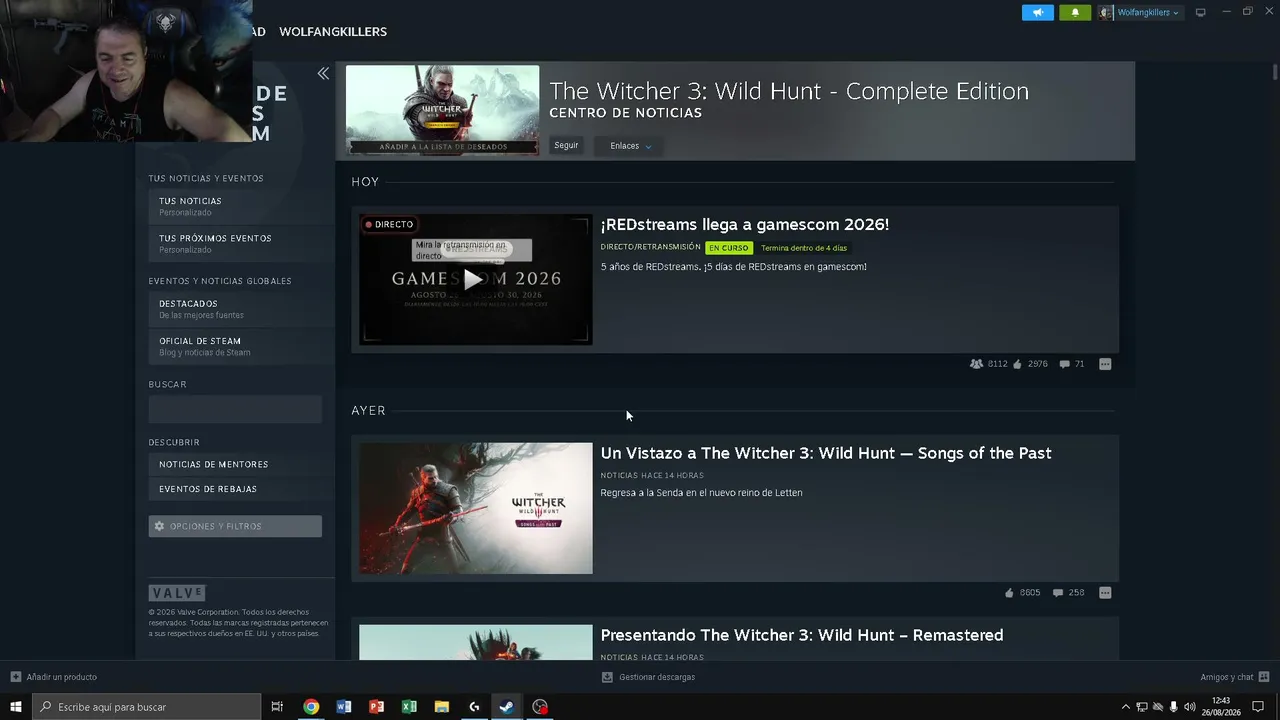The image size is (1280, 720).
Task: Launch Google Chrome from the taskbar
Action: [311, 707]
